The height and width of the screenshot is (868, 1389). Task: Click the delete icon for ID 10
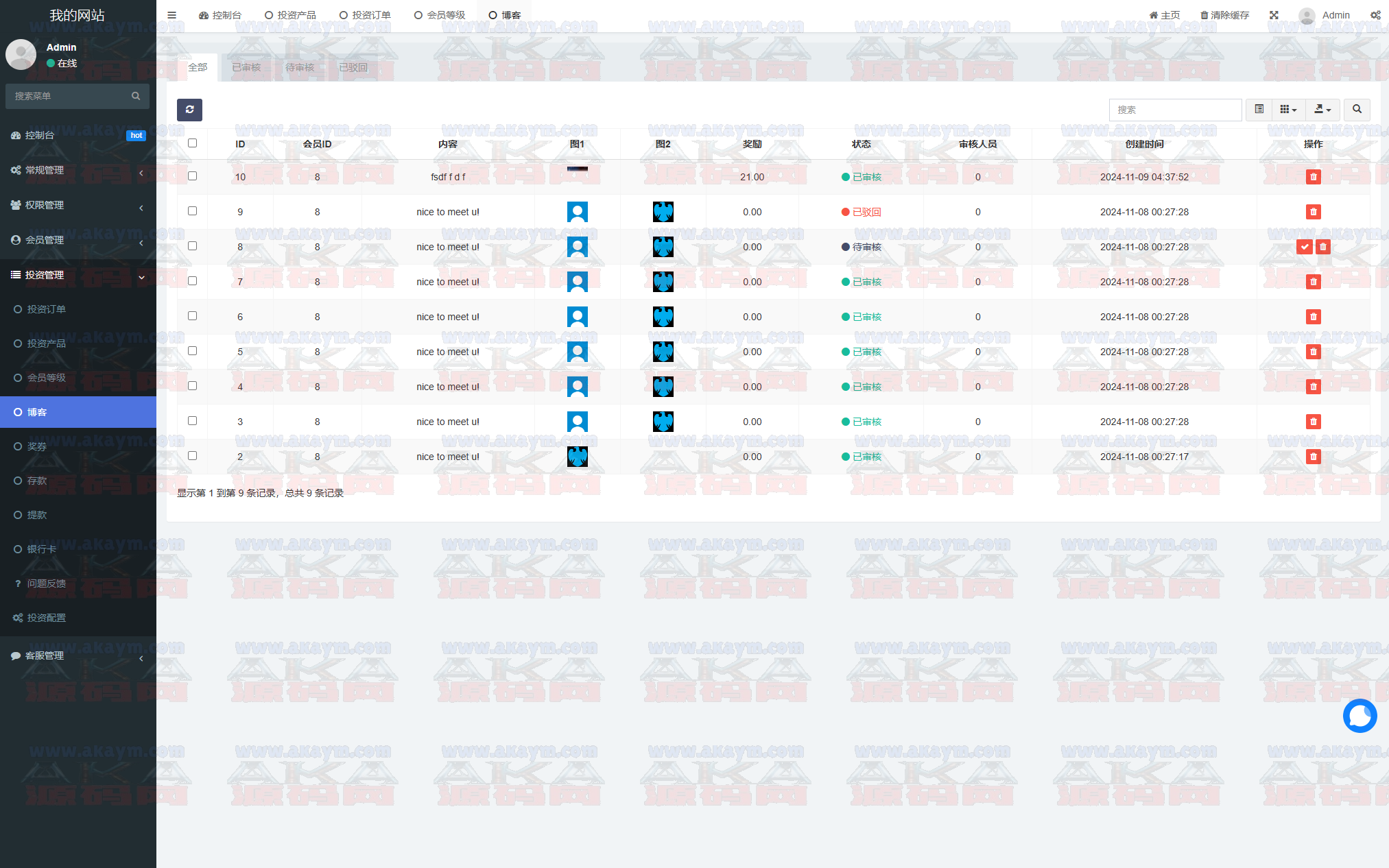1313,177
